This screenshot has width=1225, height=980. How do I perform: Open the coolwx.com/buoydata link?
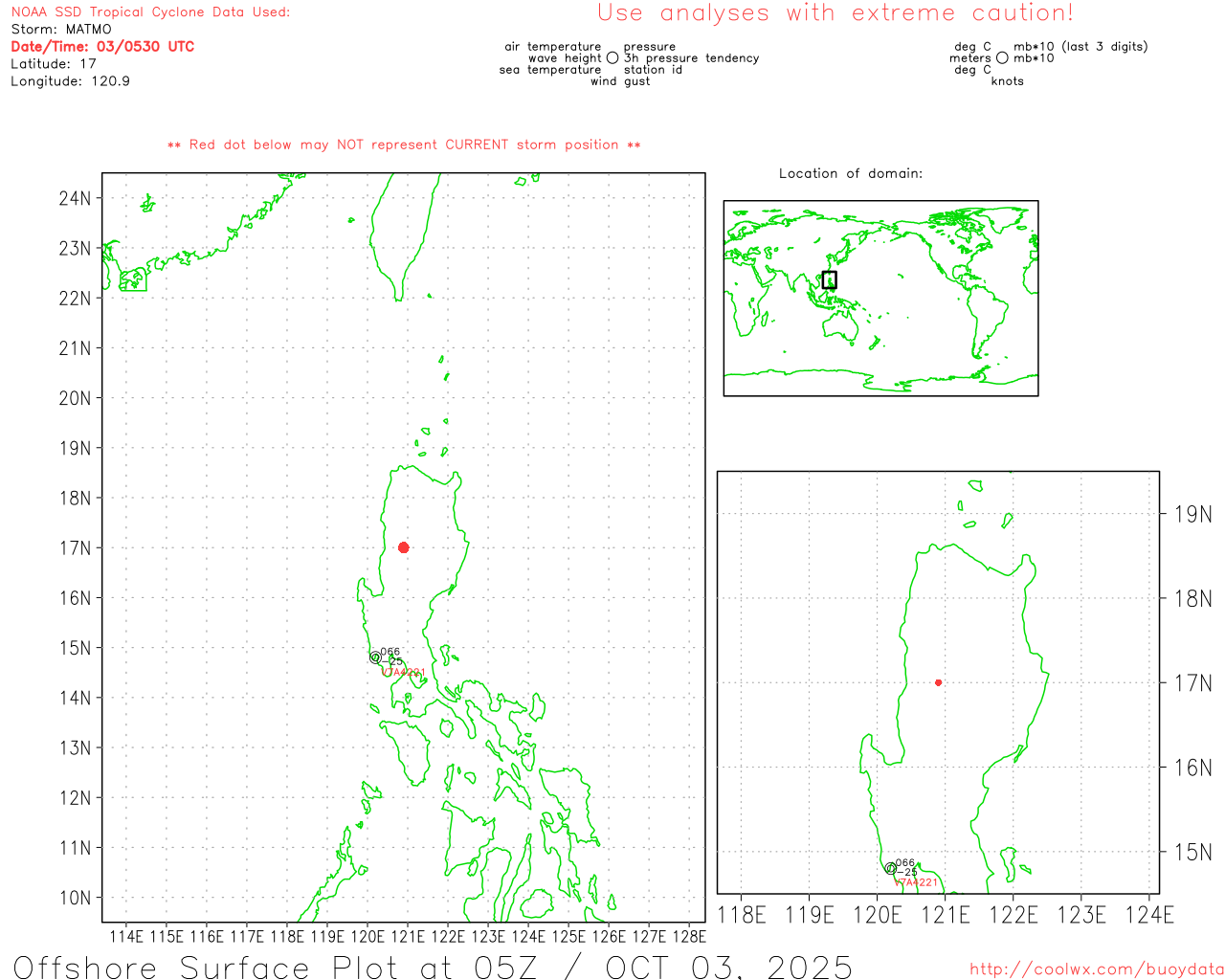tap(1096, 969)
